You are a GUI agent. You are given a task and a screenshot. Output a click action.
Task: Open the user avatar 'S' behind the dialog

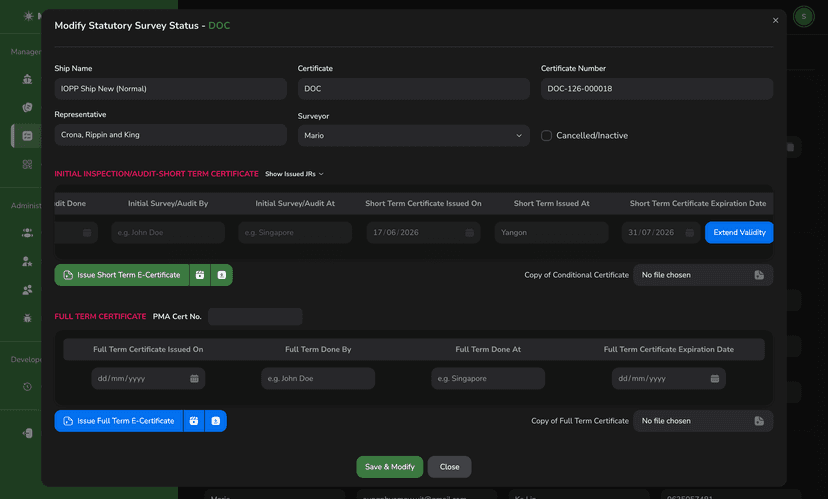click(804, 16)
